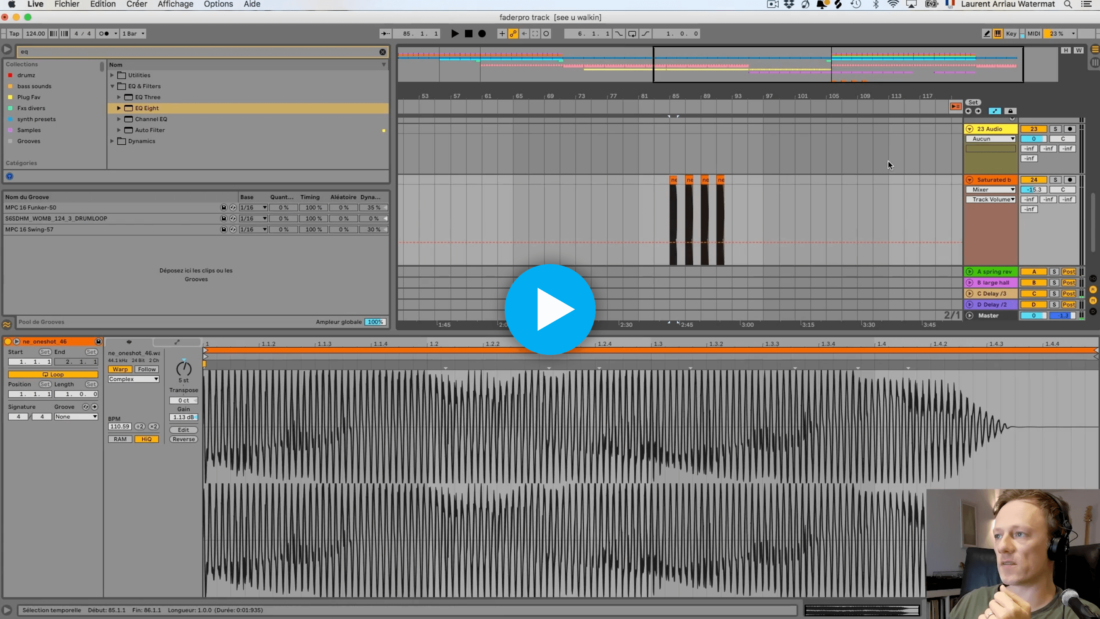1100x619 pixels.
Task: Enable RAM mode for the clip
Action: (x=120, y=439)
